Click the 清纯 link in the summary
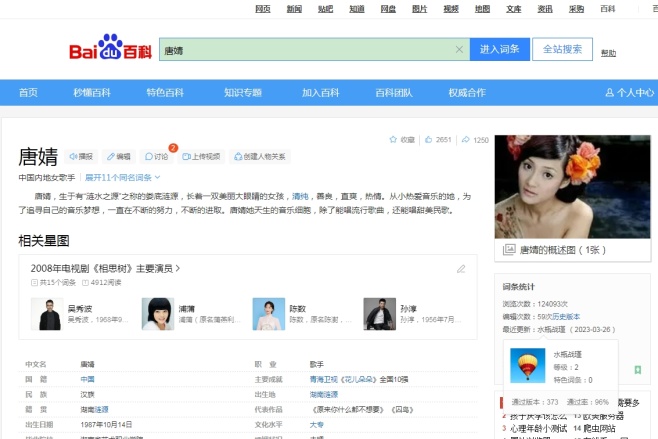 click(300, 196)
